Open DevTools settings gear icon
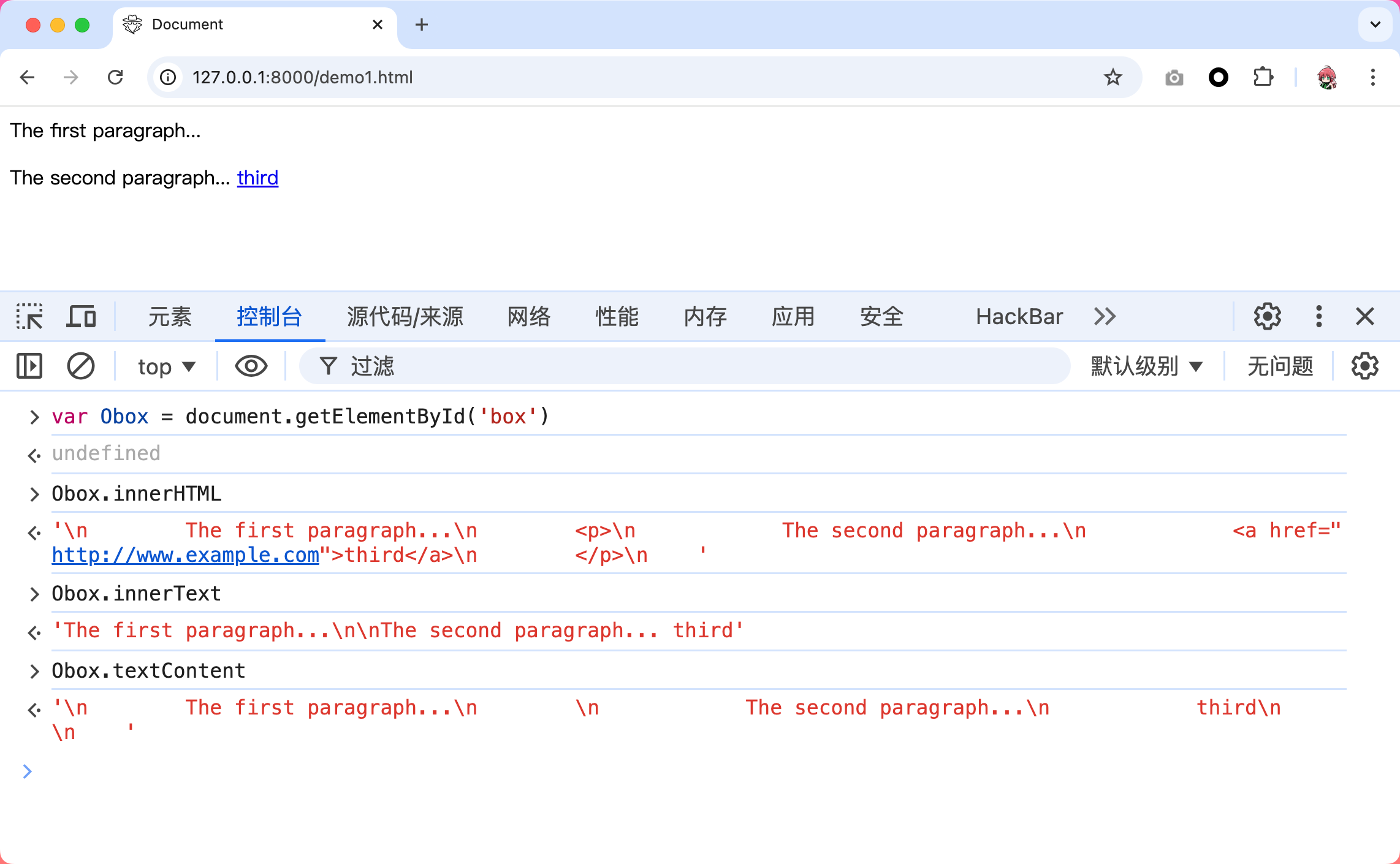The image size is (1400, 864). click(x=1267, y=317)
